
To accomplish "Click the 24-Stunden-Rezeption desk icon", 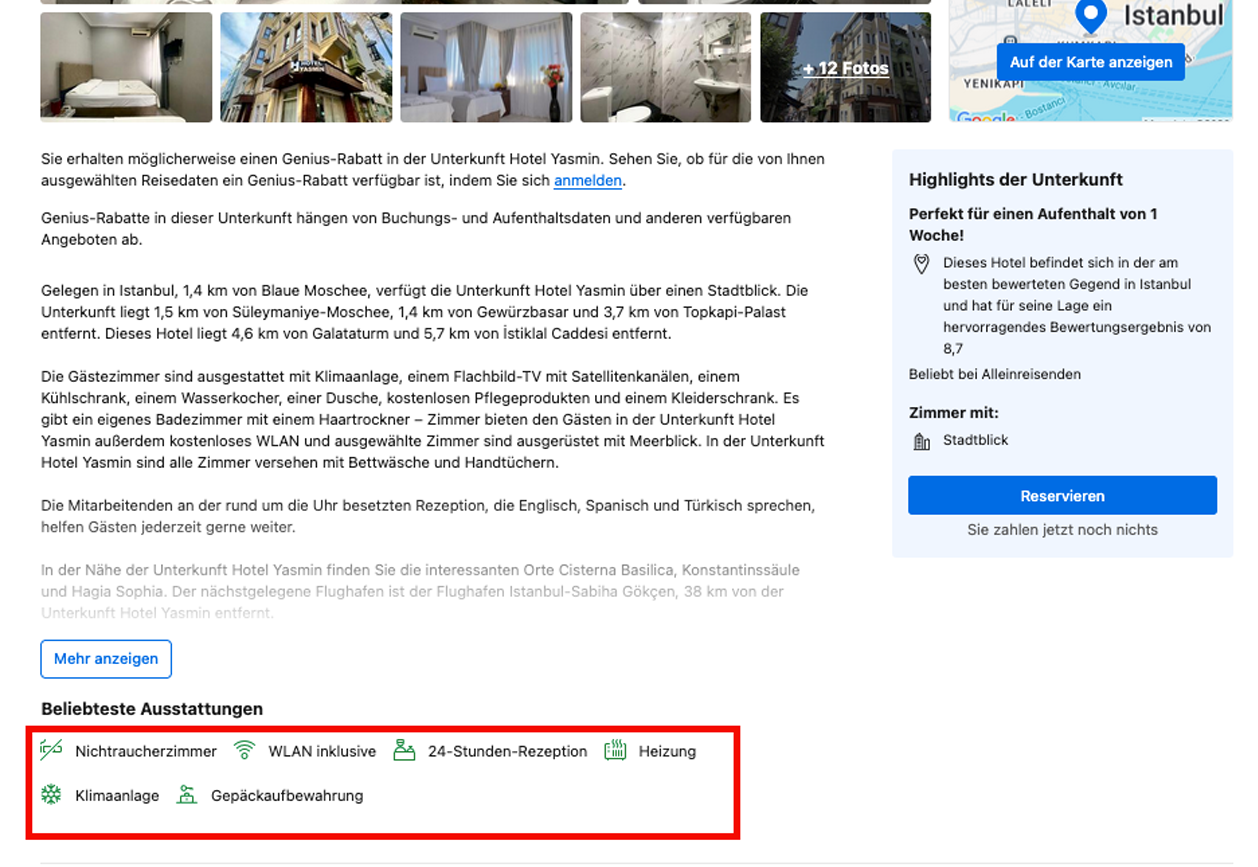I will tap(404, 750).
